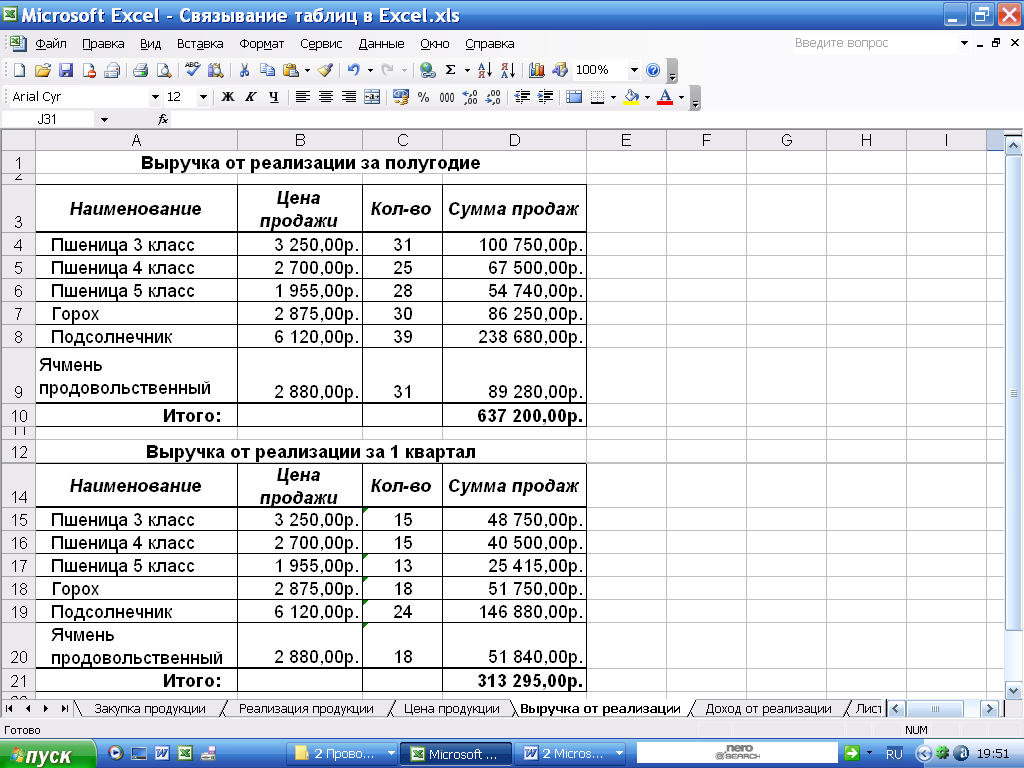Screen dimensions: 1024x768
Task: Sort descending with the Z-A icon
Action: [x=508, y=70]
